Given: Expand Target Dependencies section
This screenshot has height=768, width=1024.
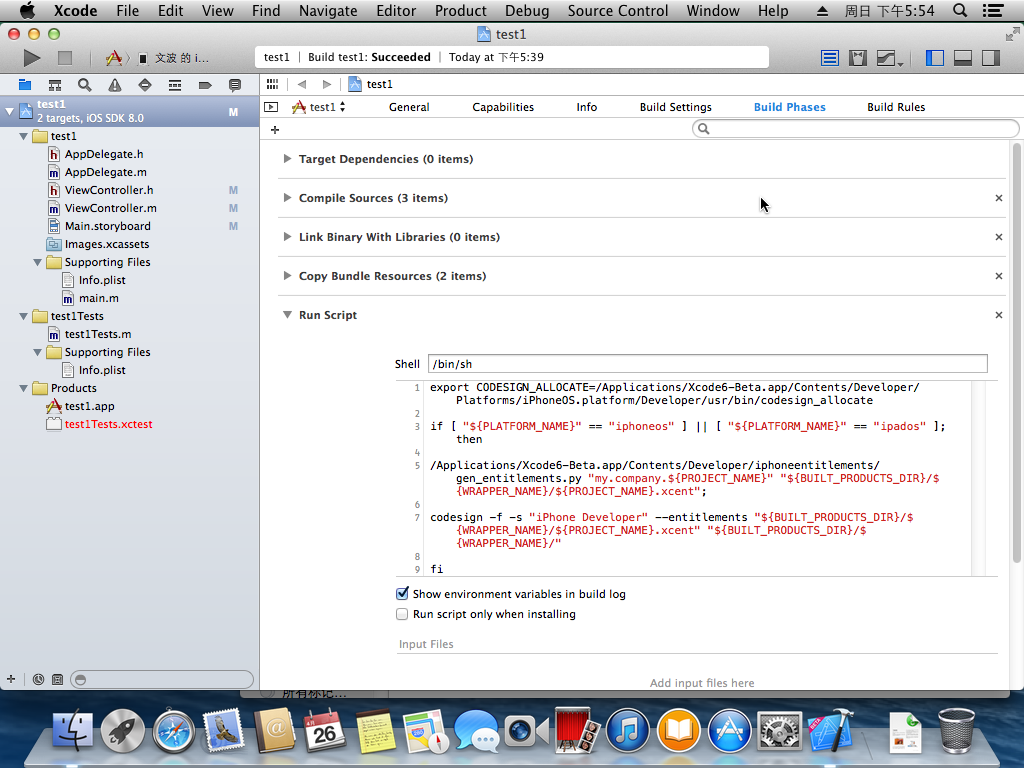Looking at the screenshot, I should point(287,159).
